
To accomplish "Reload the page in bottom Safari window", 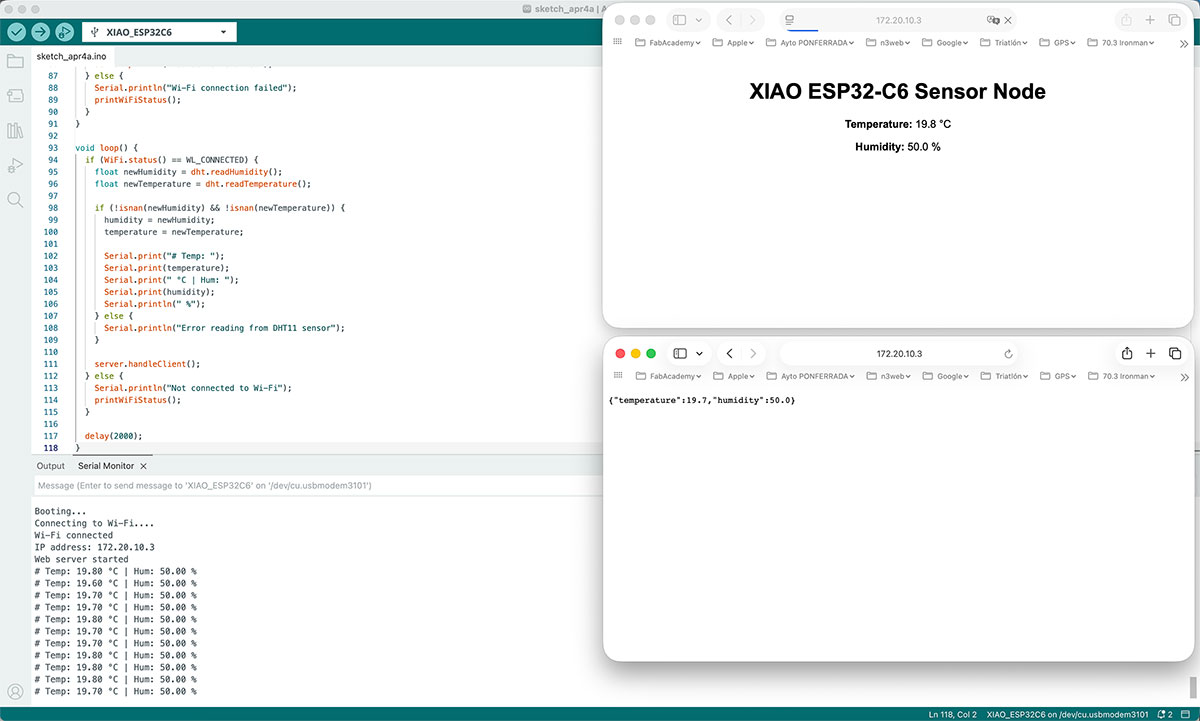I will [x=1008, y=354].
